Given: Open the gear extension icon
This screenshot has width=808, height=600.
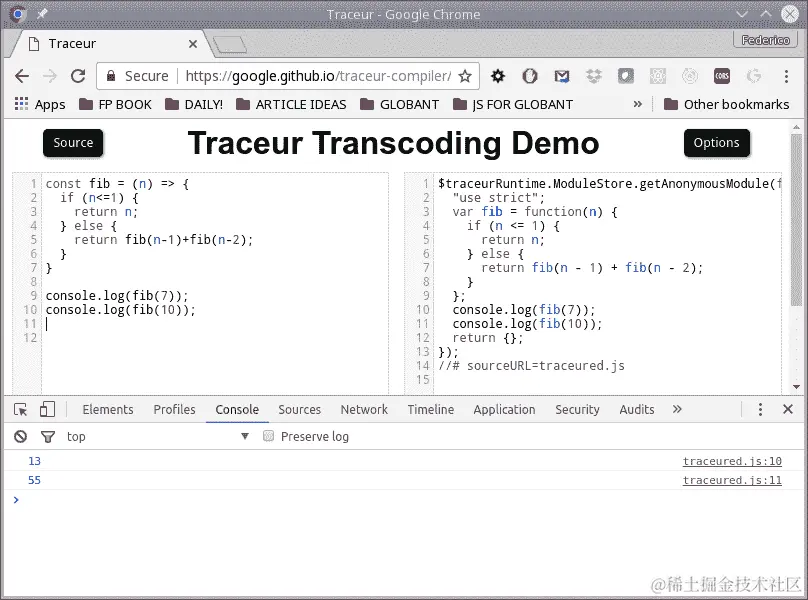Looking at the screenshot, I should tap(498, 76).
